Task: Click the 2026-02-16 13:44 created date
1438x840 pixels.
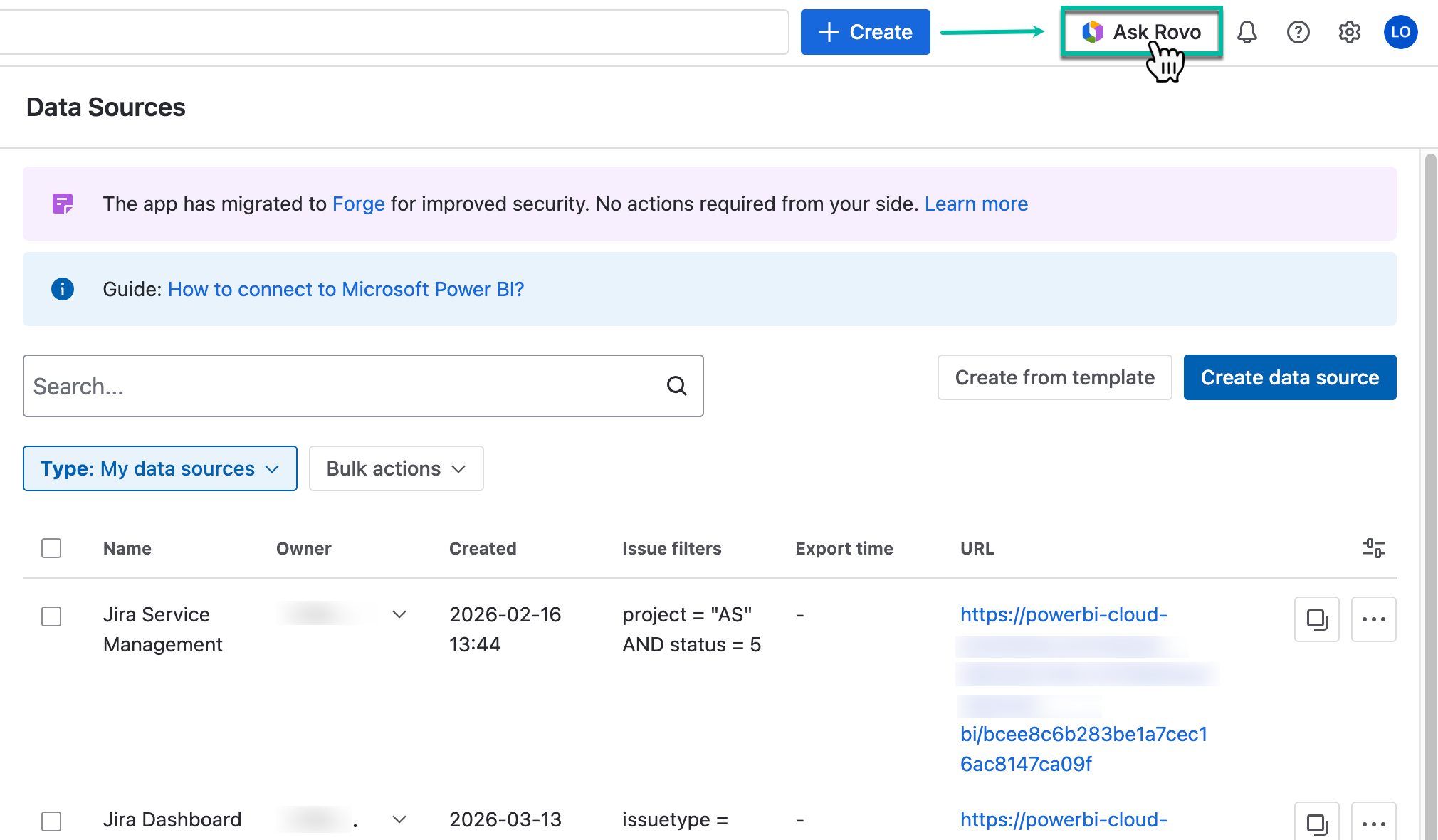Action: tap(505, 629)
